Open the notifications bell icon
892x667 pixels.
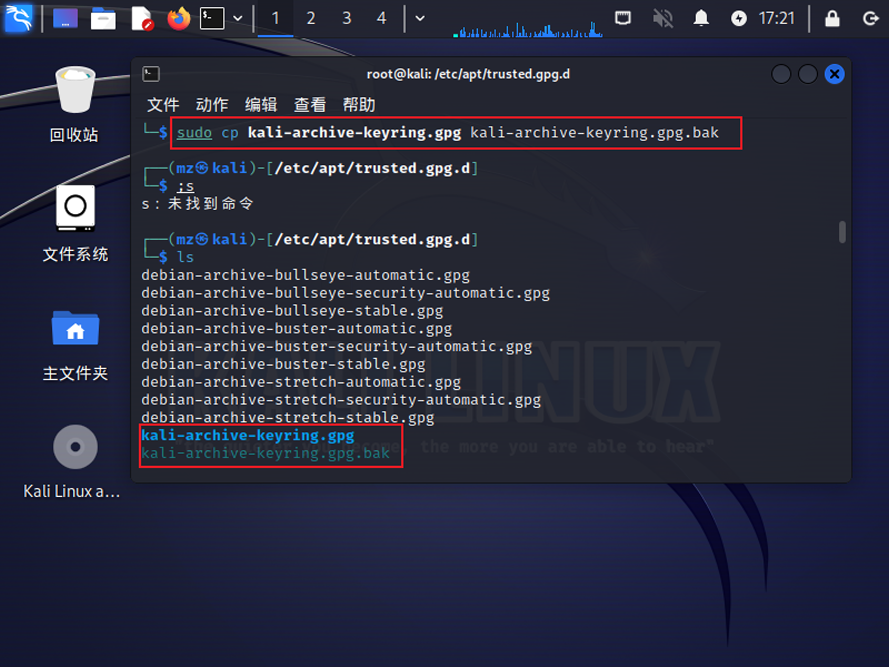[701, 18]
